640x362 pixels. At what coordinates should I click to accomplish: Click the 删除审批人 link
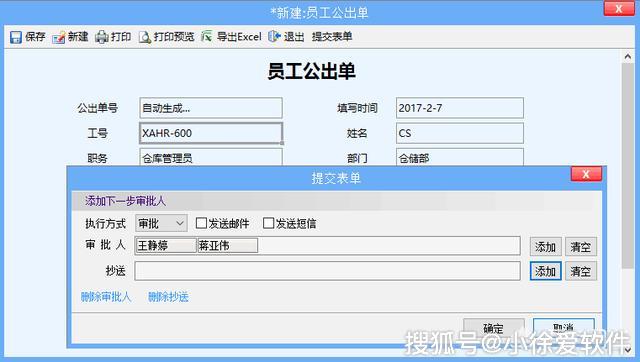pos(106,297)
